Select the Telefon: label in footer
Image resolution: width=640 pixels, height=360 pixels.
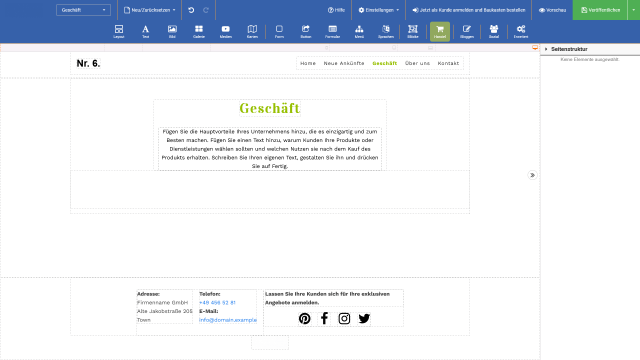pos(210,294)
